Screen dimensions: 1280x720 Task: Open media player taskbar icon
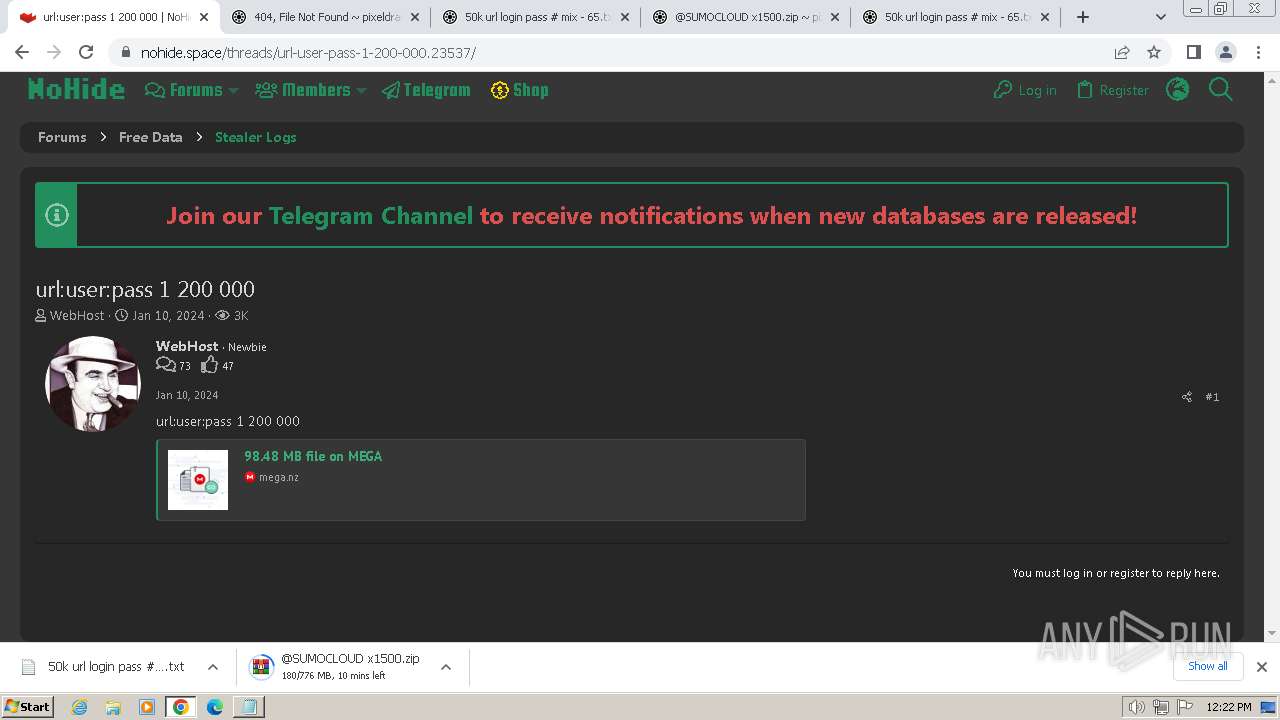tap(147, 707)
